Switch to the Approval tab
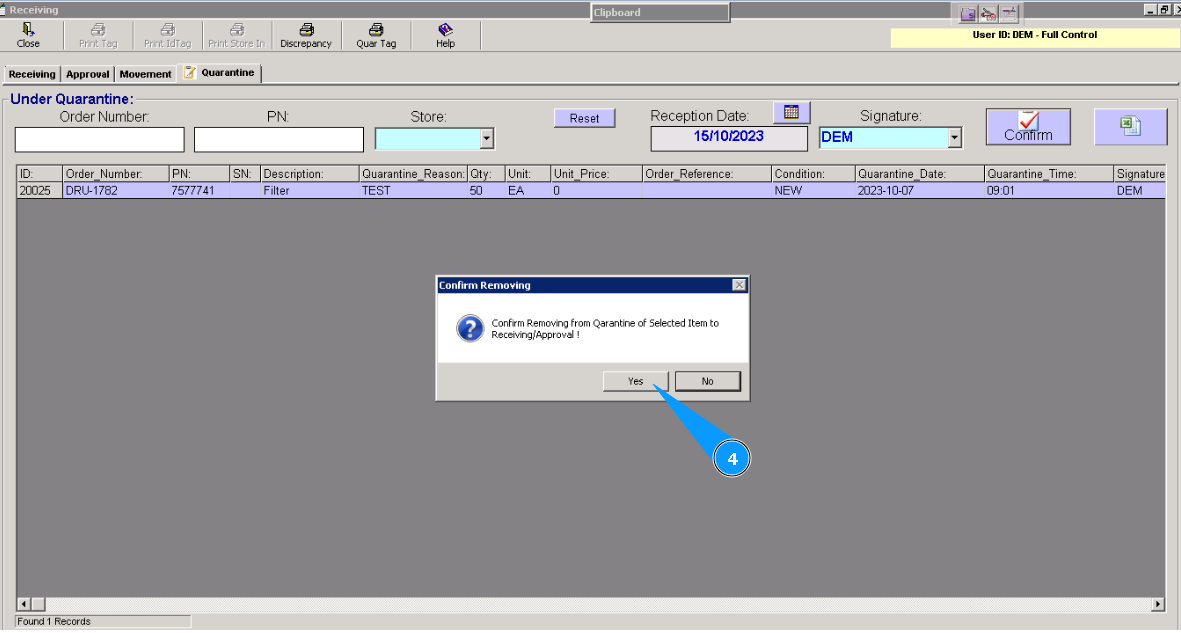1181x633 pixels. (87, 73)
